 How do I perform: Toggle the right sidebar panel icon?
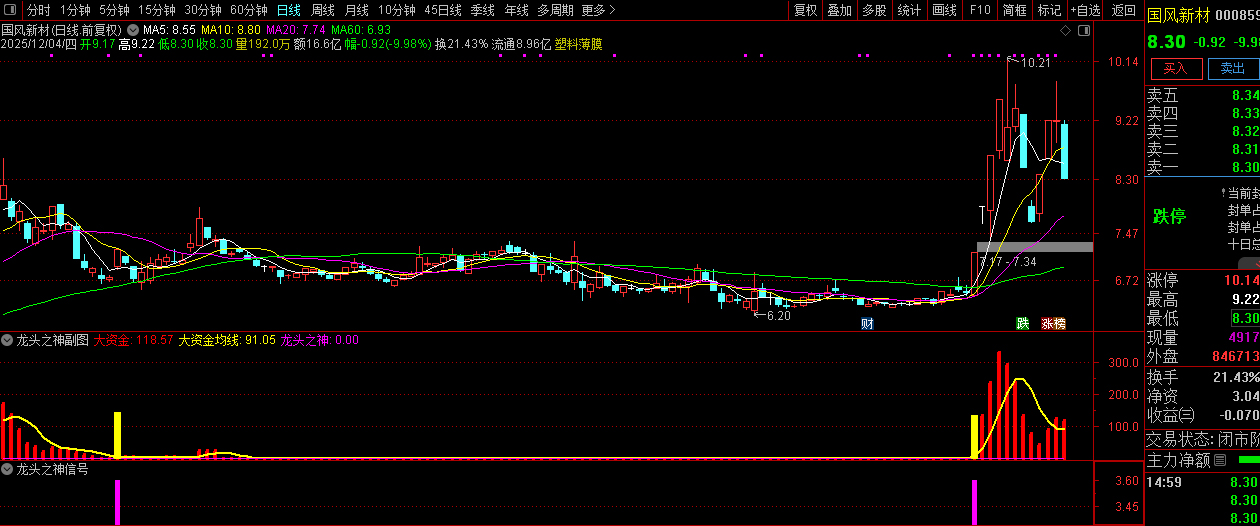click(x=1085, y=31)
